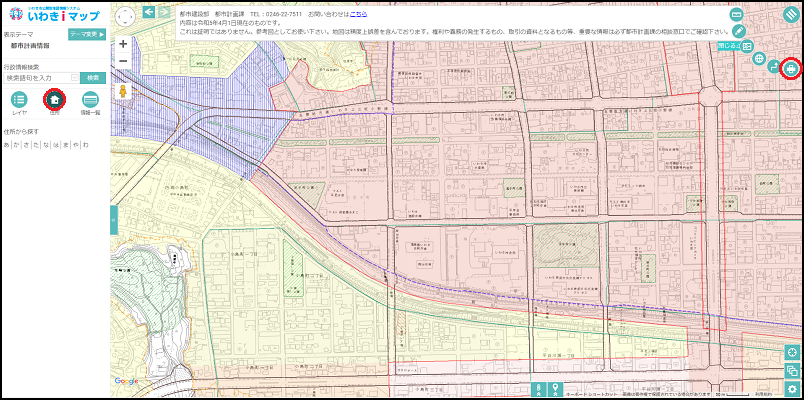The width and height of the screenshot is (804, 400).
Task: Open the レイヤ layer list icon
Action: click(x=20, y=99)
